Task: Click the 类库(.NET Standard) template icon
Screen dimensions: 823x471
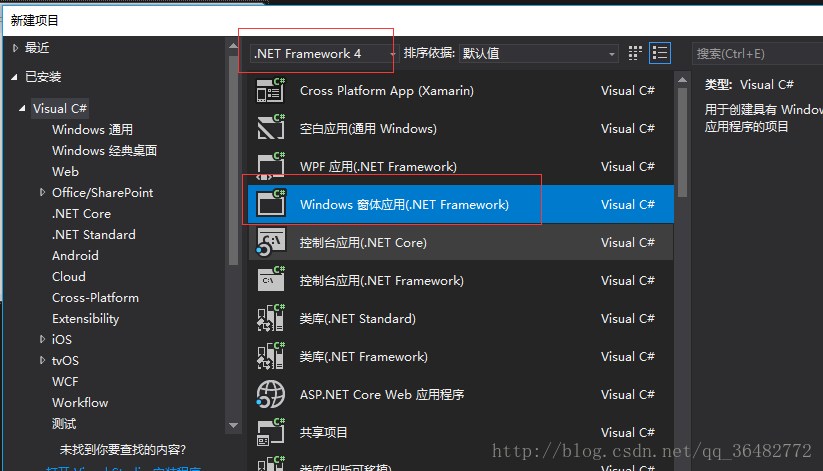Action: pos(271,318)
